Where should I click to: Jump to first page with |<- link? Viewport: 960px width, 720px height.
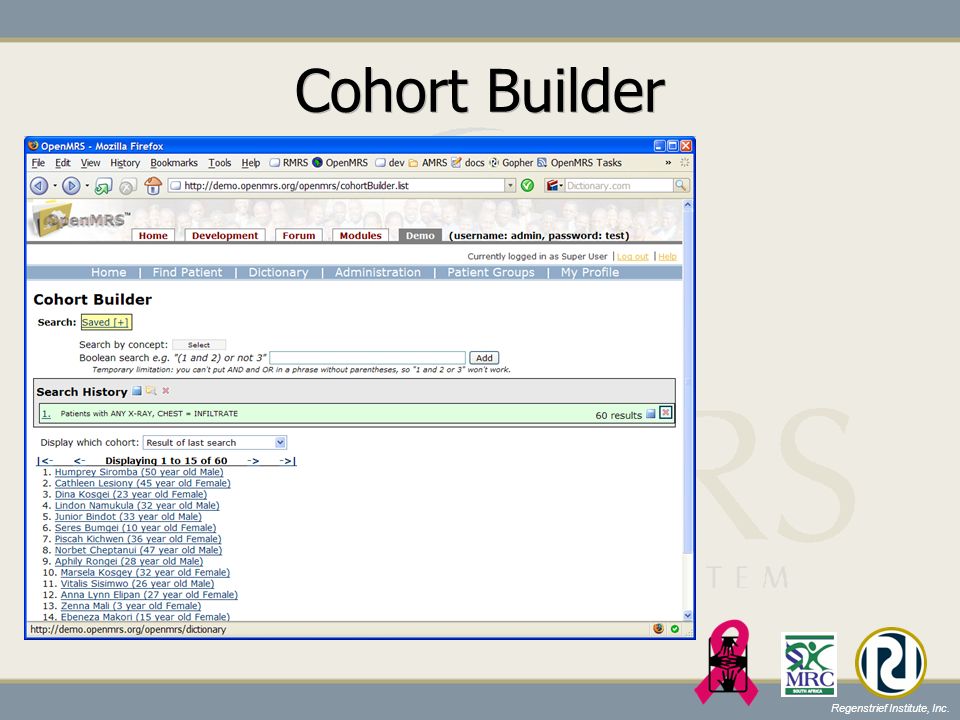(x=45, y=461)
